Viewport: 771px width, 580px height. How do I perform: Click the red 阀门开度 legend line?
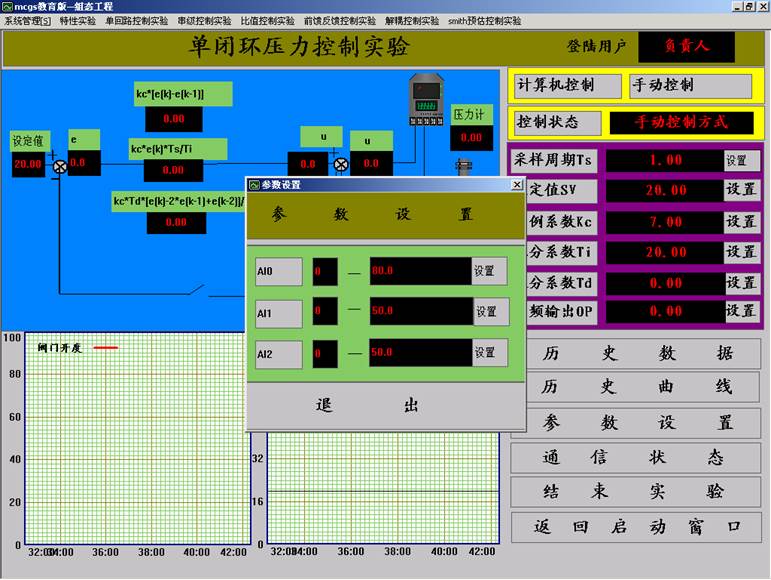(x=105, y=348)
